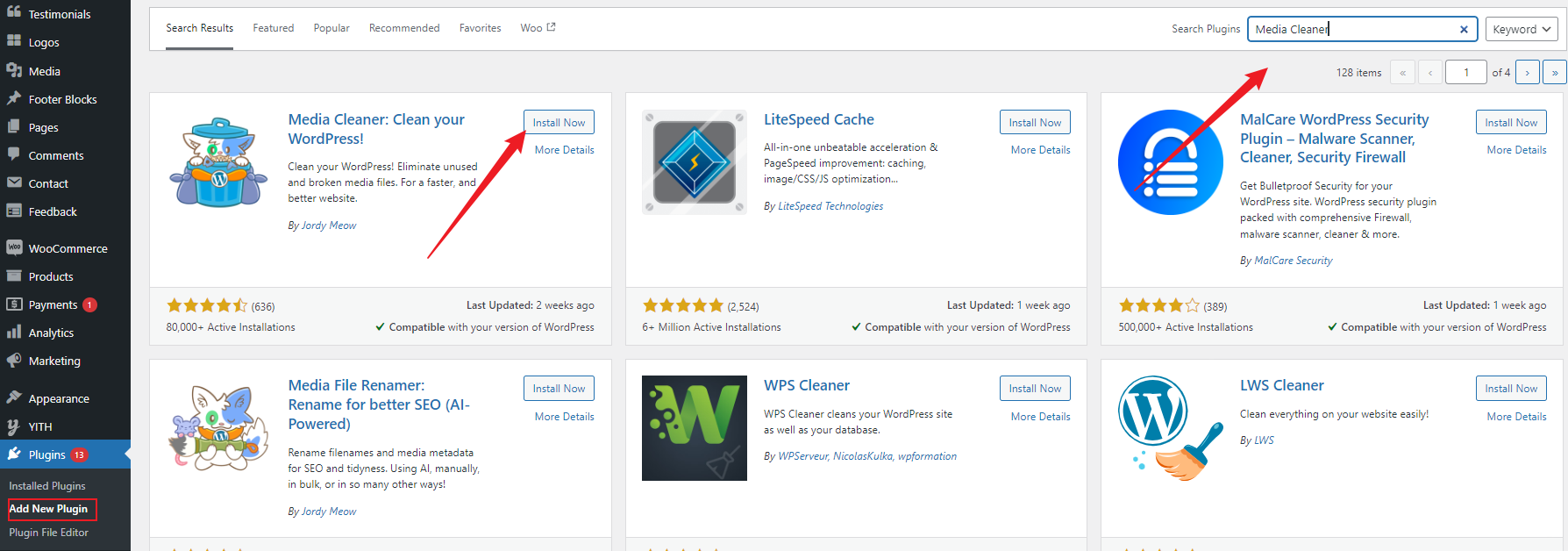This screenshot has width=1568, height=551.
Task: Clear the plugin search field with X
Action: point(1464,29)
